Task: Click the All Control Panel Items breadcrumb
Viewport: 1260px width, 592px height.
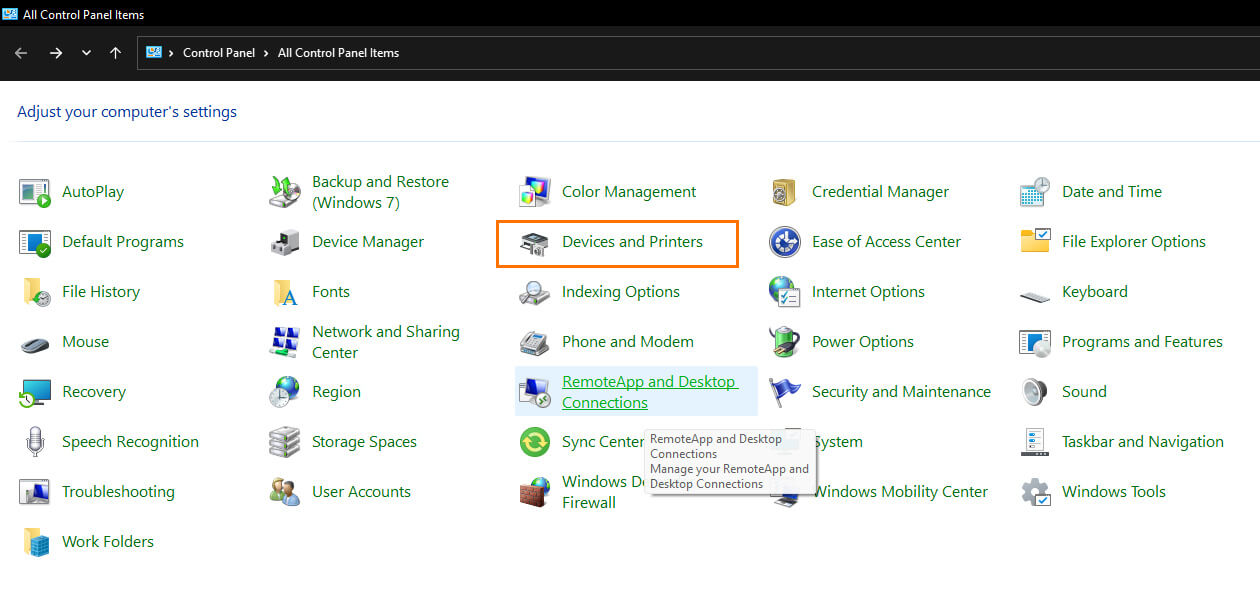Action: tap(338, 53)
